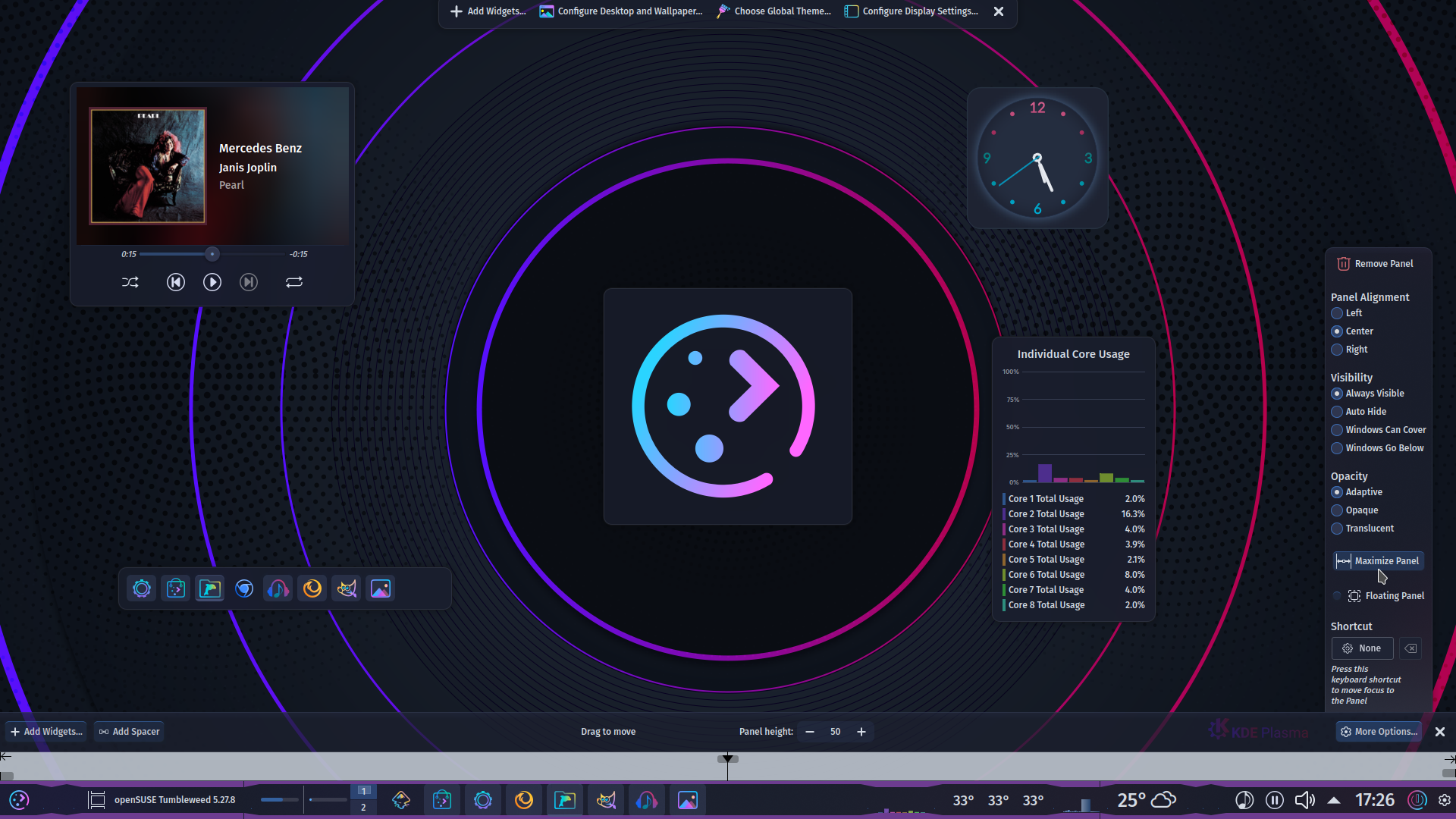This screenshot has width=1456, height=819.
Task: Click the Maximize Panel button
Action: coord(1378,560)
